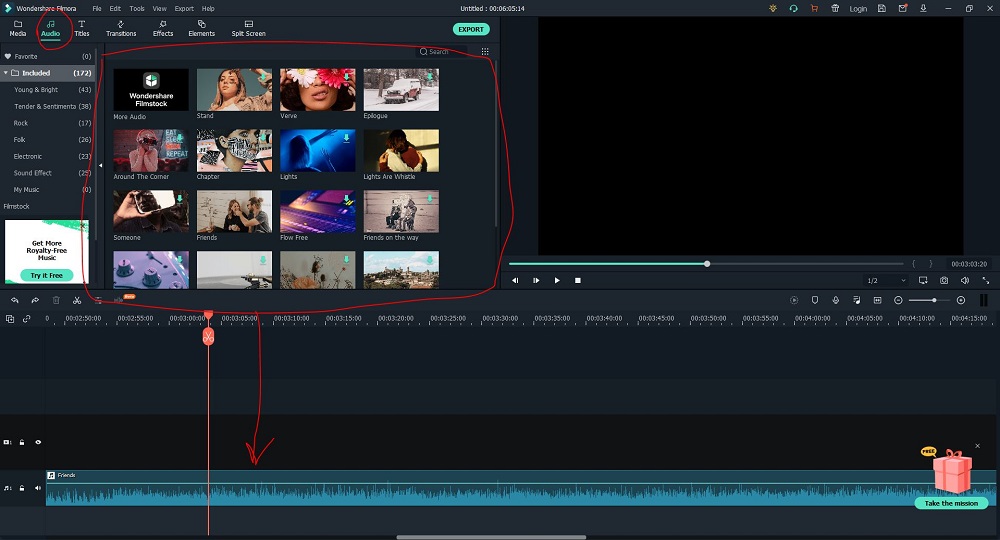This screenshot has width=1000, height=540.
Task: Click Take the mission button
Action: tap(951, 503)
